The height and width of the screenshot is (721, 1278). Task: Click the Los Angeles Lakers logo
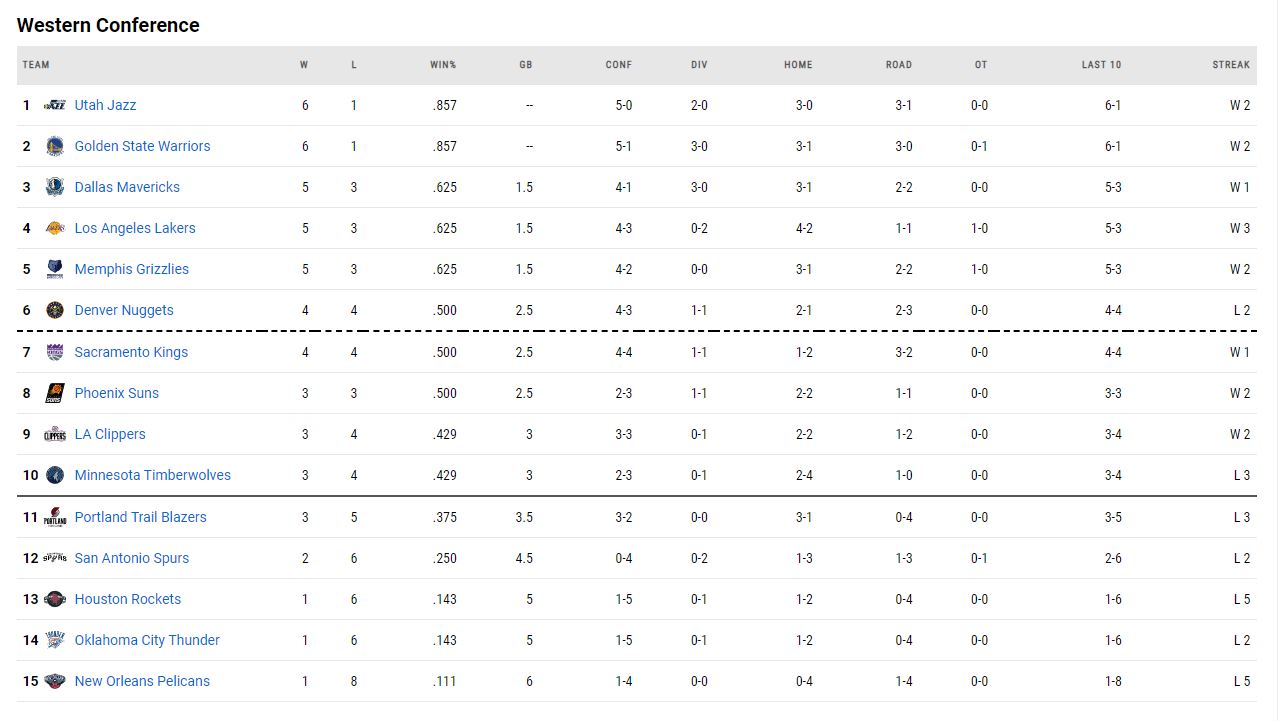[x=55, y=228]
